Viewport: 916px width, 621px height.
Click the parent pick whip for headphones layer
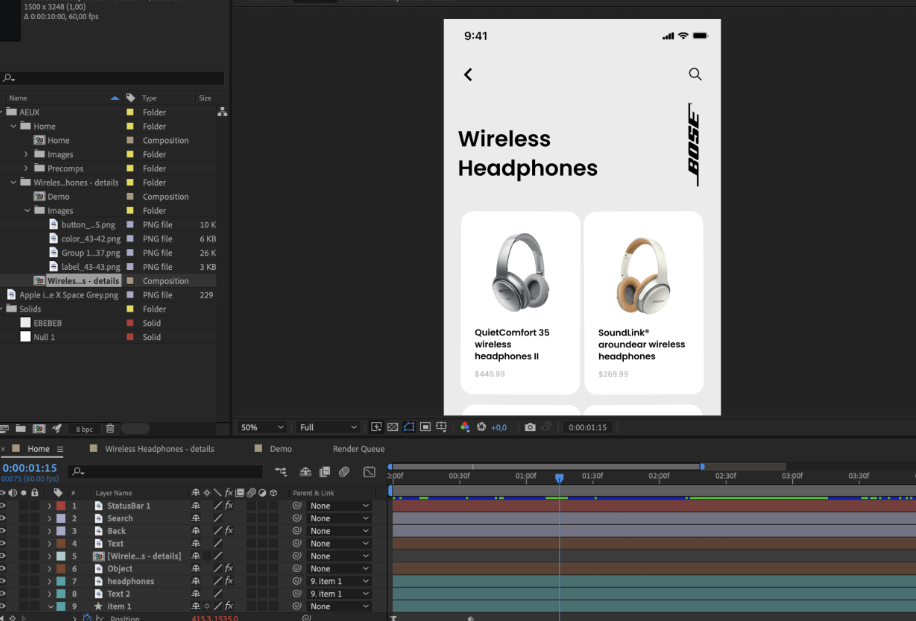click(297, 581)
